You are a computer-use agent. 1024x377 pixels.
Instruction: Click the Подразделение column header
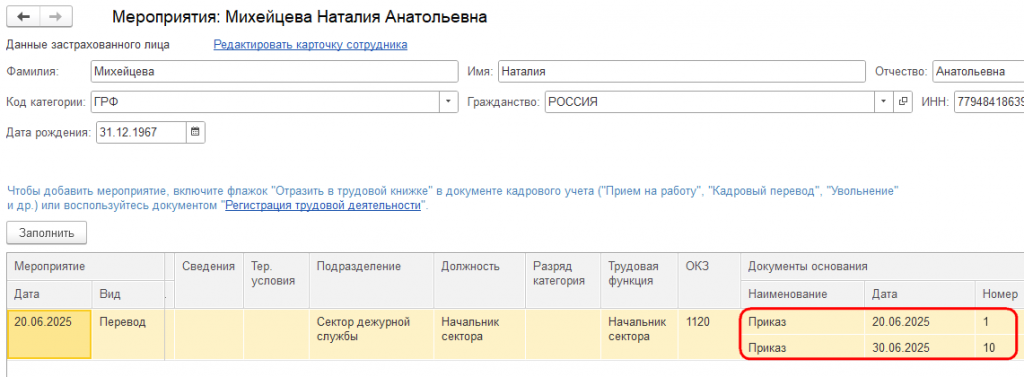(371, 281)
